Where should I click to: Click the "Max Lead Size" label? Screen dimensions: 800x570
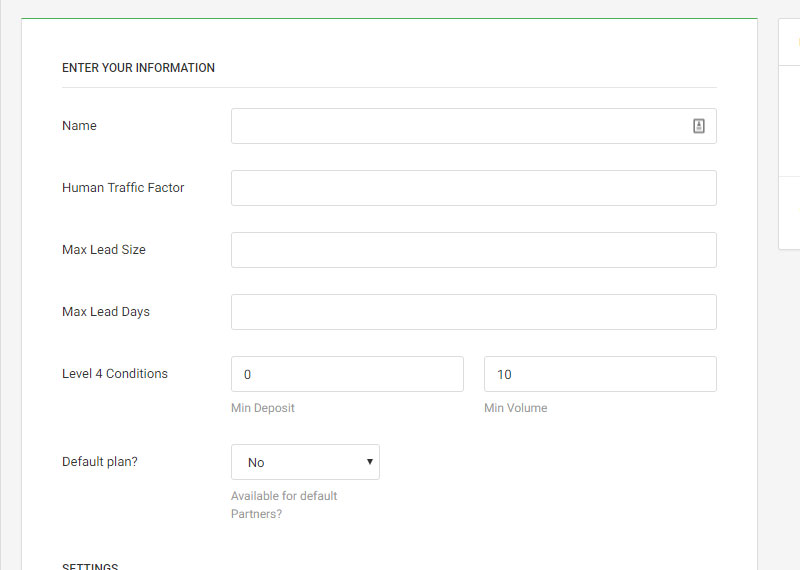[104, 250]
